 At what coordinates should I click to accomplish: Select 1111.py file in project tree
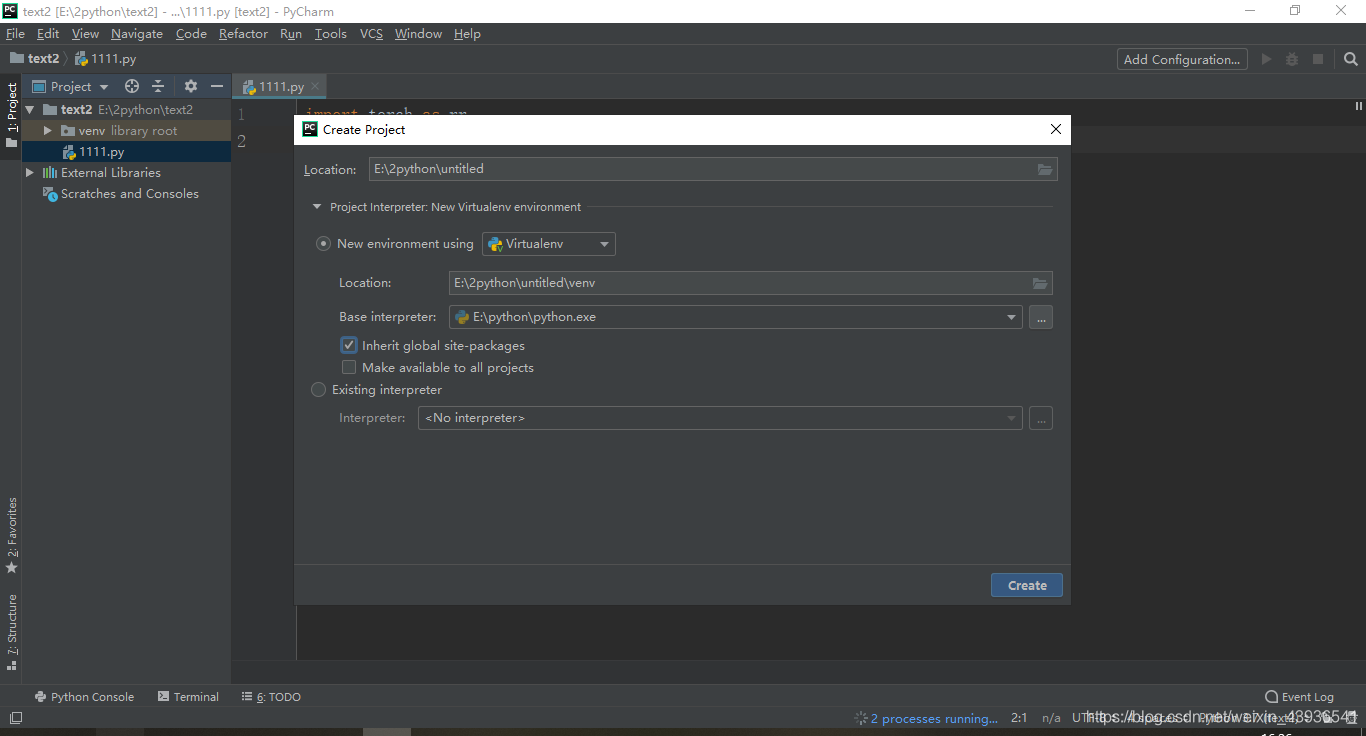pos(126,152)
